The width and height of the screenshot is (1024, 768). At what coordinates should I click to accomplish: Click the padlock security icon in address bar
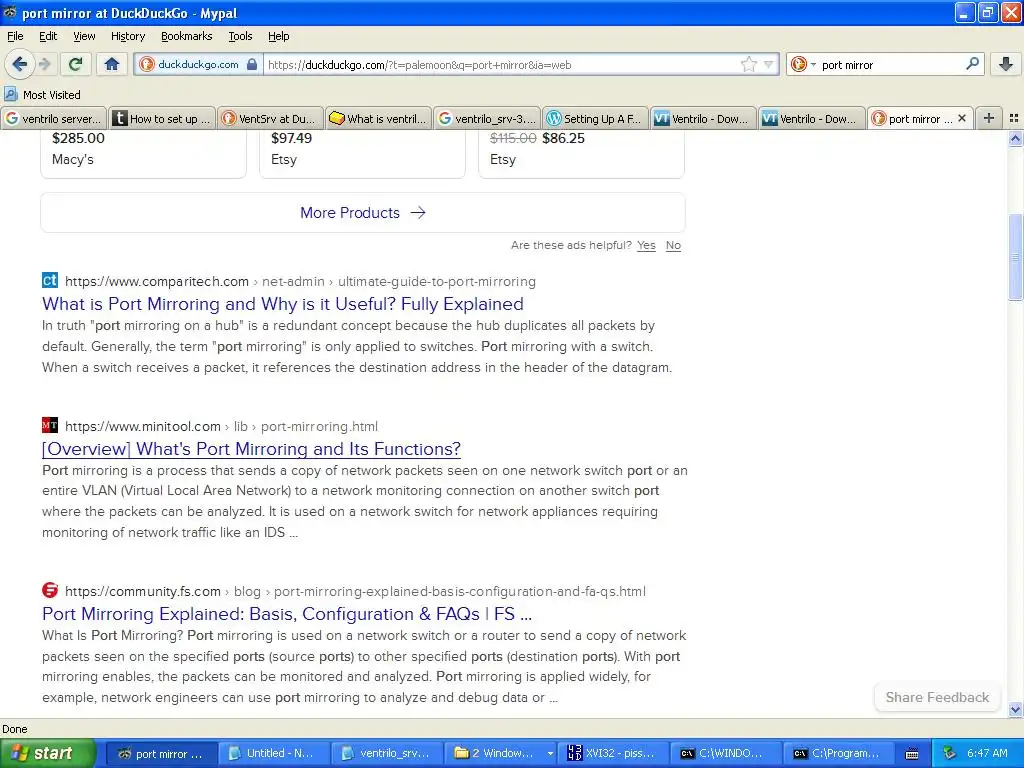(252, 64)
